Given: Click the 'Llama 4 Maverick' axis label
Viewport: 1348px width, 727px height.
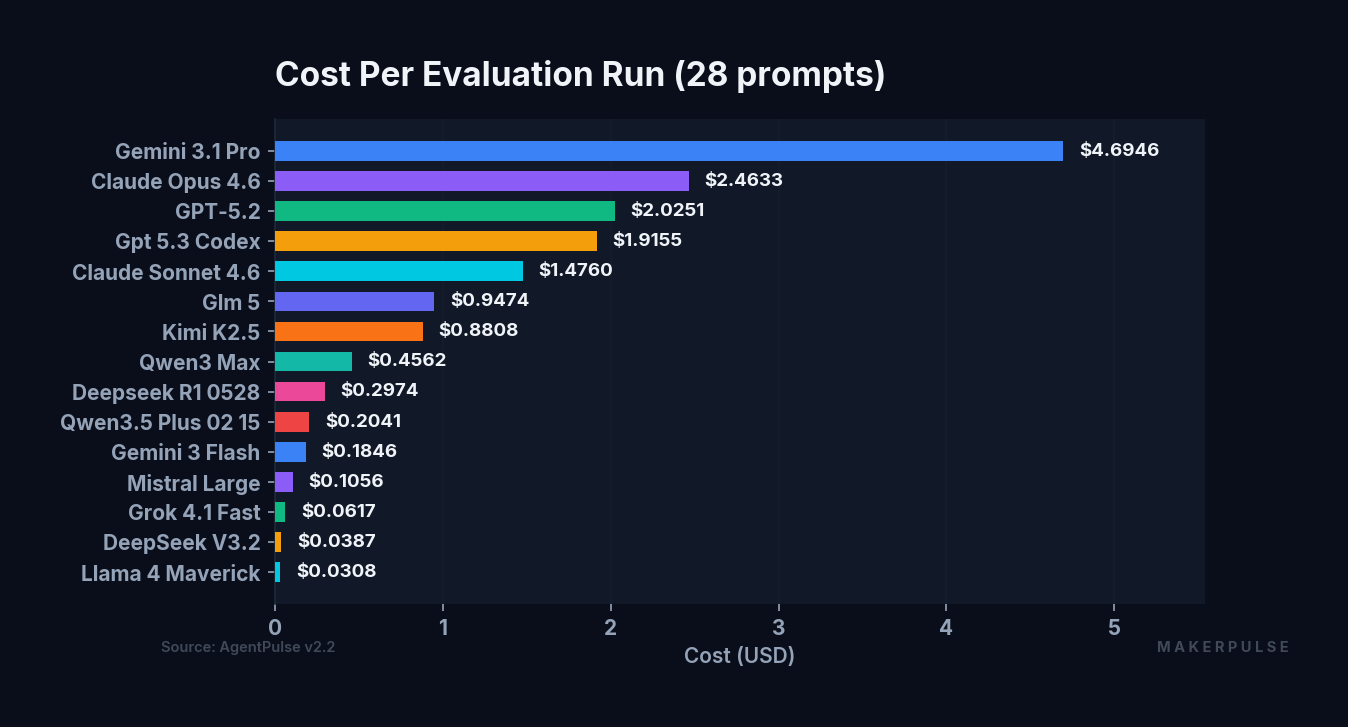Looking at the screenshot, I should tap(170, 574).
